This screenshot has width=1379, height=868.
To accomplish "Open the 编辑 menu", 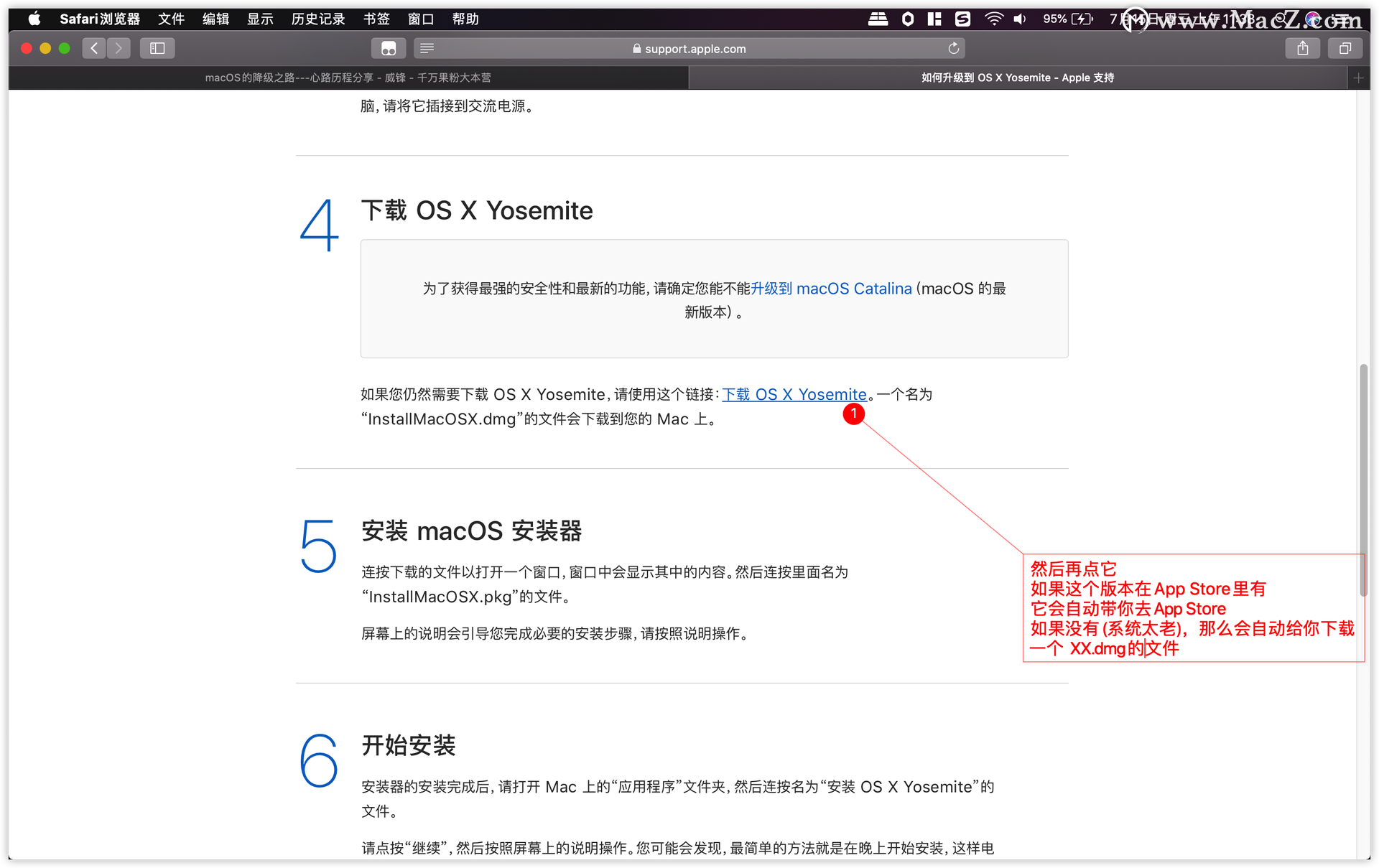I will (x=215, y=19).
